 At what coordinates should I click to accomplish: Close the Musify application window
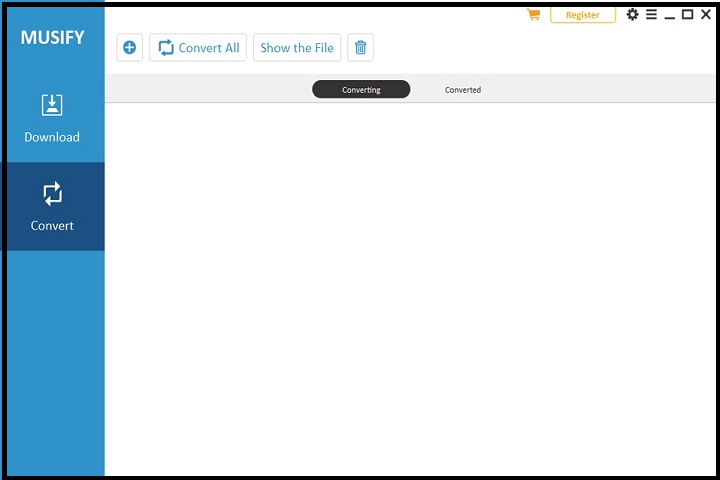coord(705,15)
